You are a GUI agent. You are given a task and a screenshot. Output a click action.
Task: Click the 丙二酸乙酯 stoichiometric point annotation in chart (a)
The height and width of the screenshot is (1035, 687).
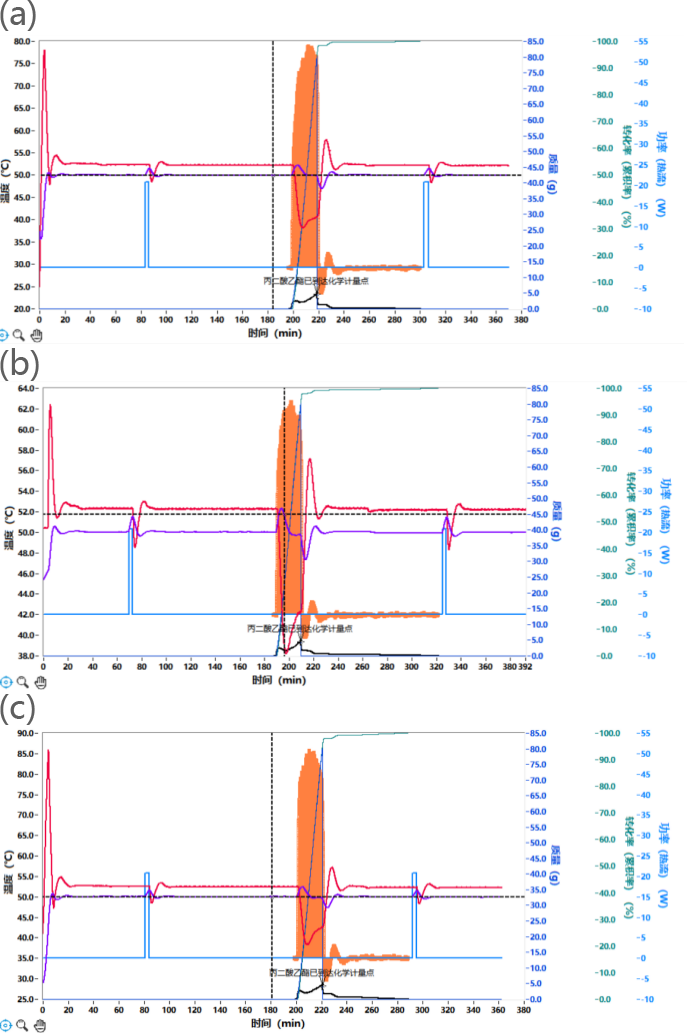[x=316, y=281]
